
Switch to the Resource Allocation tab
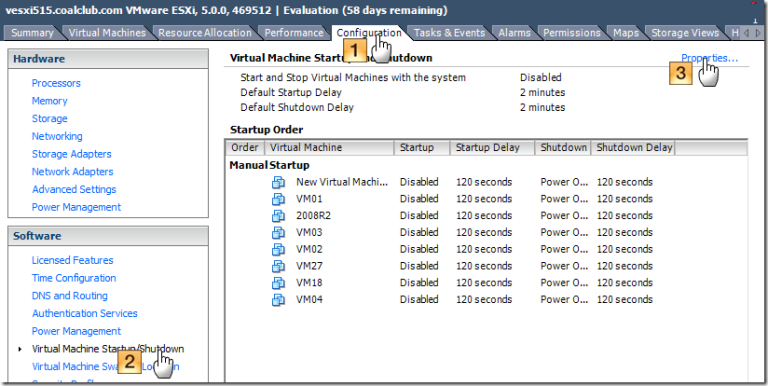pyautogui.click(x=205, y=33)
